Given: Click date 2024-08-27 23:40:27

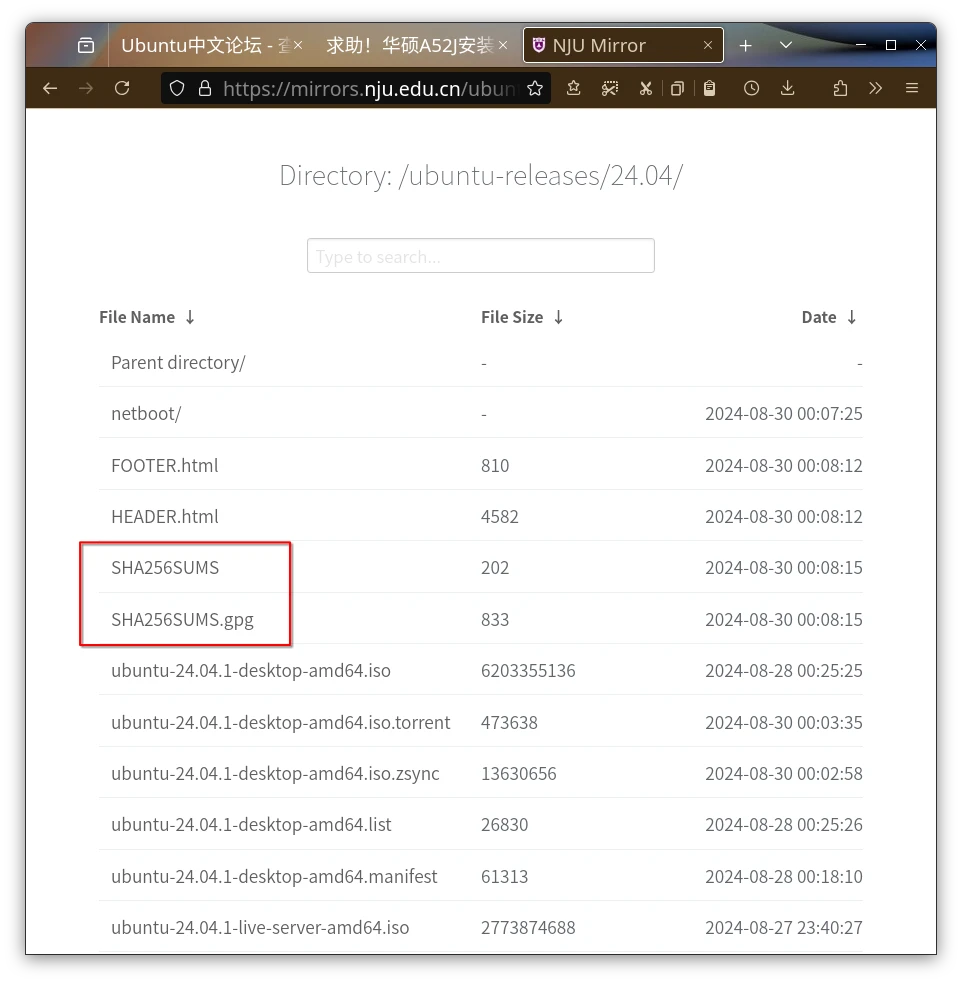Looking at the screenshot, I should pyautogui.click(x=784, y=928).
